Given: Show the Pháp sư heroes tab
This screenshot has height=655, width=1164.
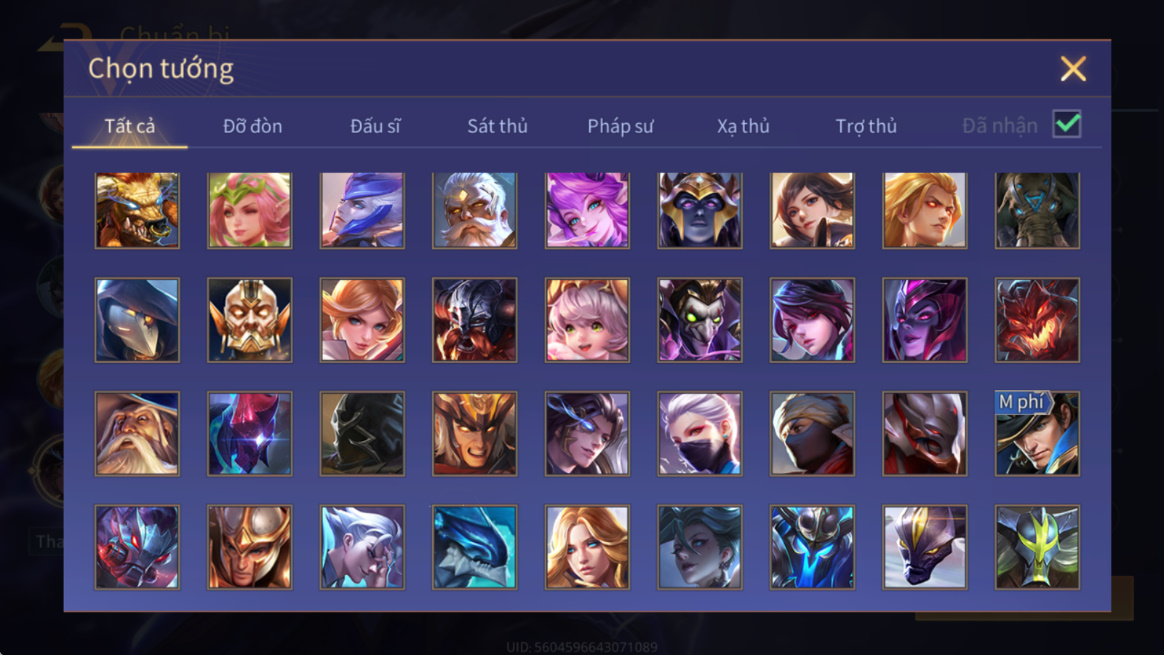Looking at the screenshot, I should tap(620, 126).
